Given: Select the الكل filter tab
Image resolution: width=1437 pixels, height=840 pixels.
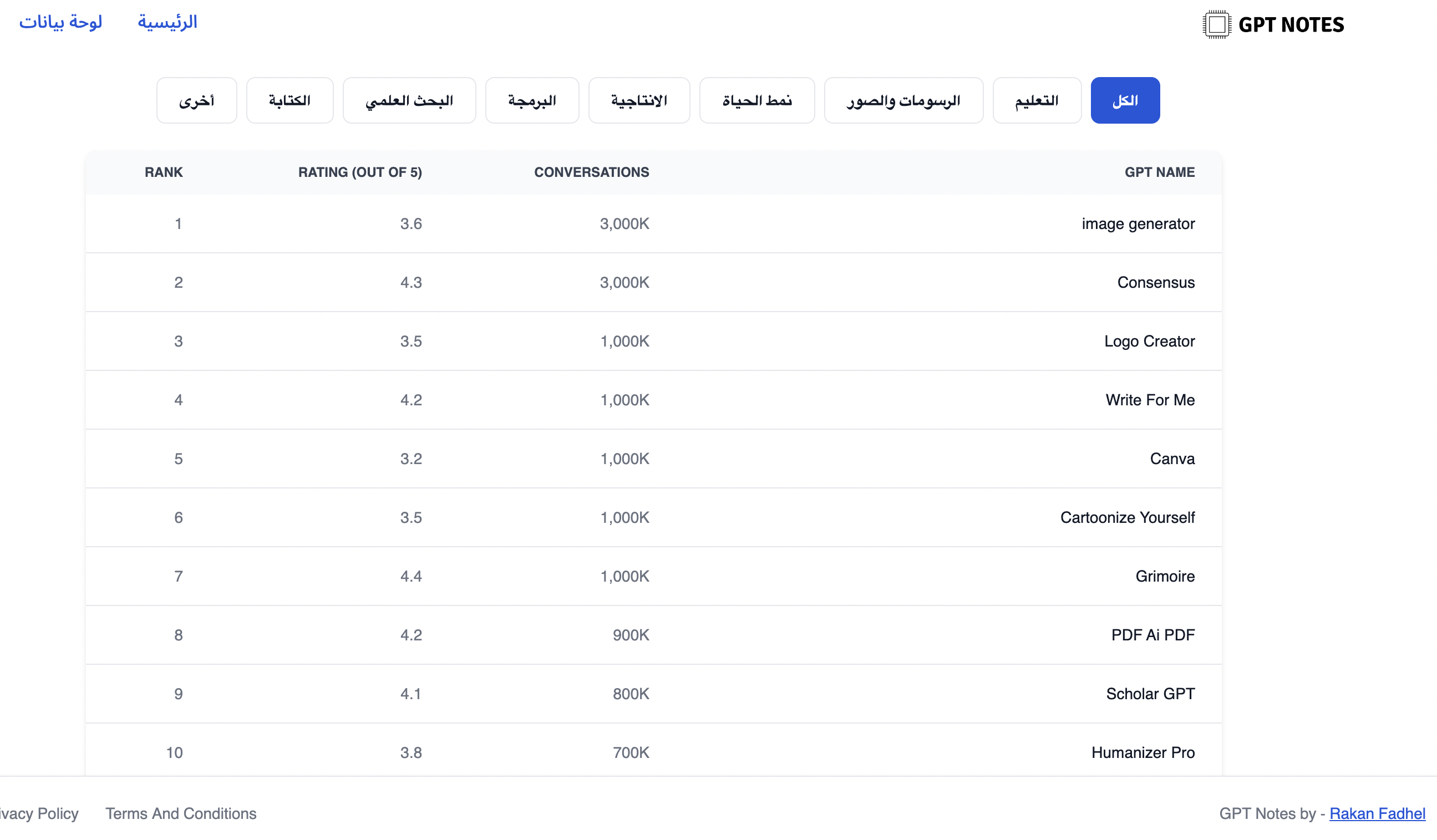Looking at the screenshot, I should pyautogui.click(x=1125, y=100).
